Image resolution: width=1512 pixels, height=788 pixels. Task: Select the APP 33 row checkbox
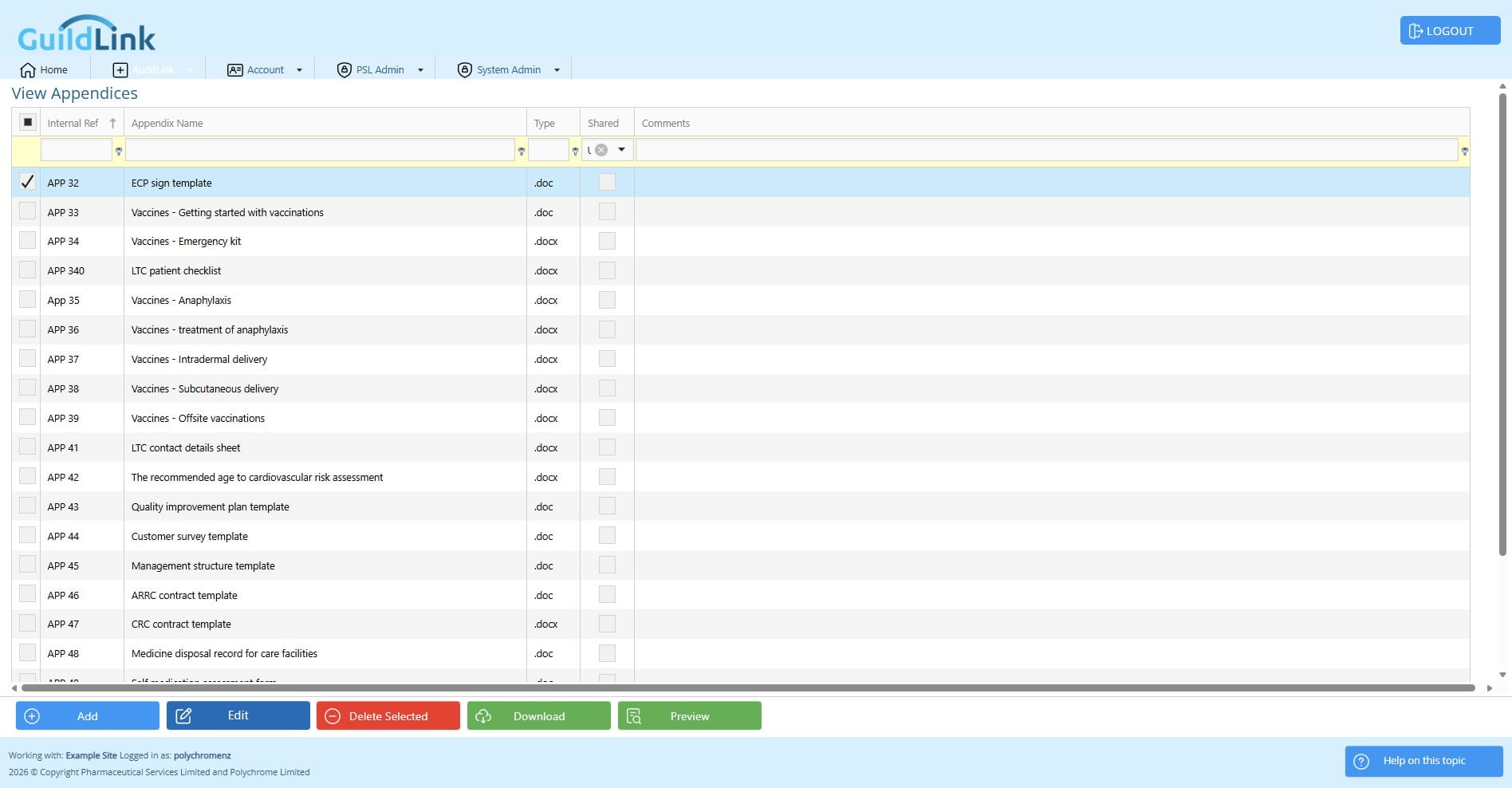point(28,211)
